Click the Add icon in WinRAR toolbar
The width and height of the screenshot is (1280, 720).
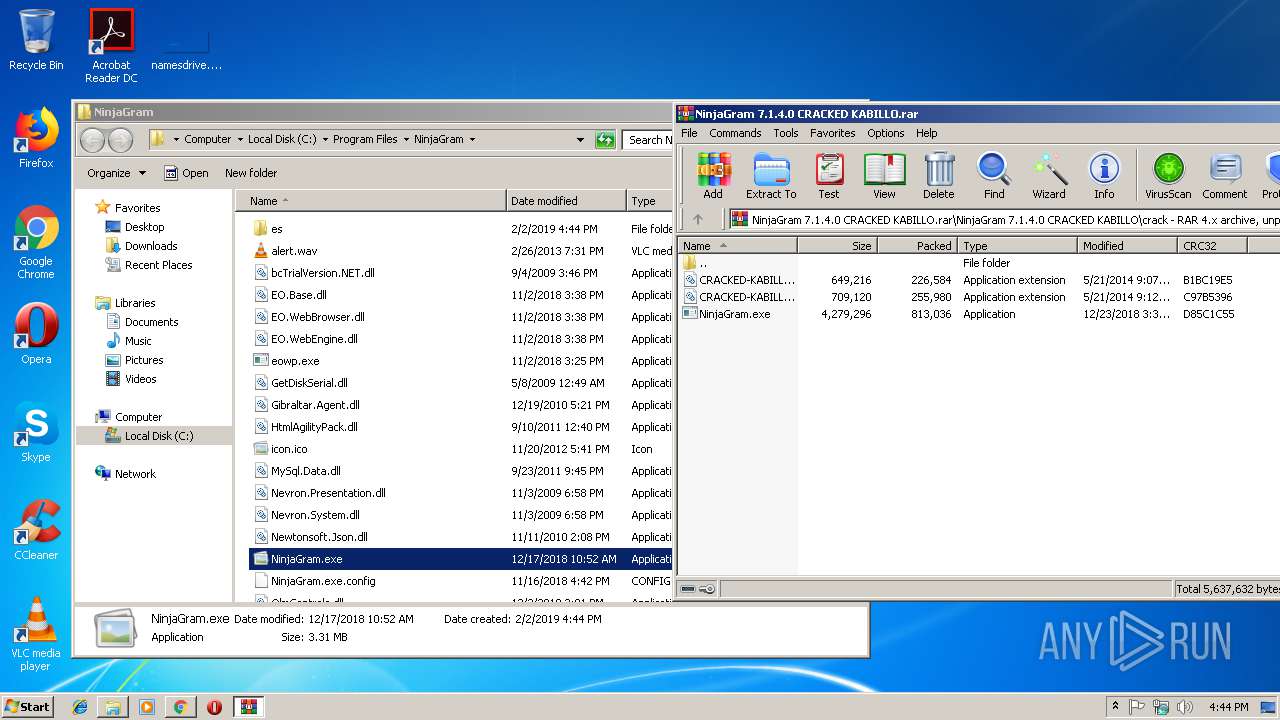[x=713, y=176]
